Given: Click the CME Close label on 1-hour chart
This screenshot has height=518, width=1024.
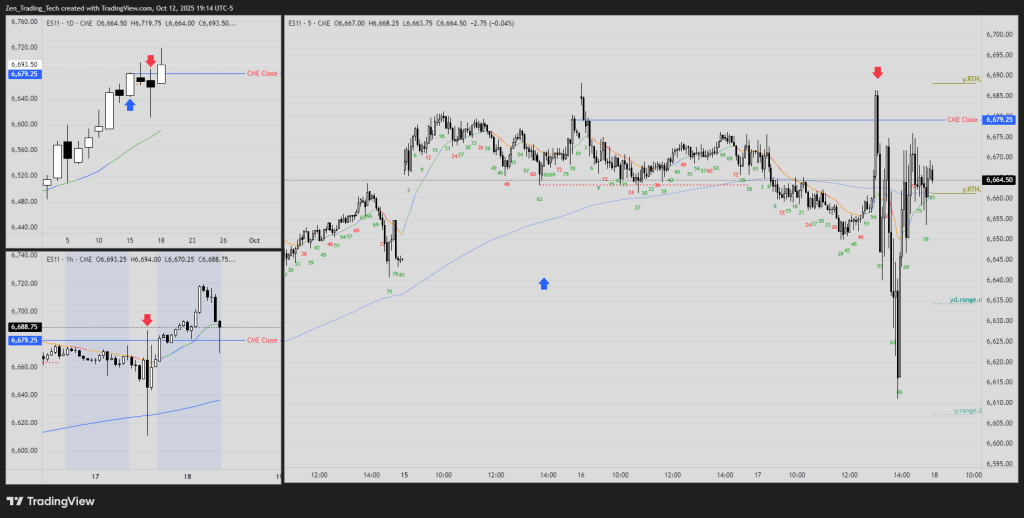Looking at the screenshot, I should click(x=261, y=341).
